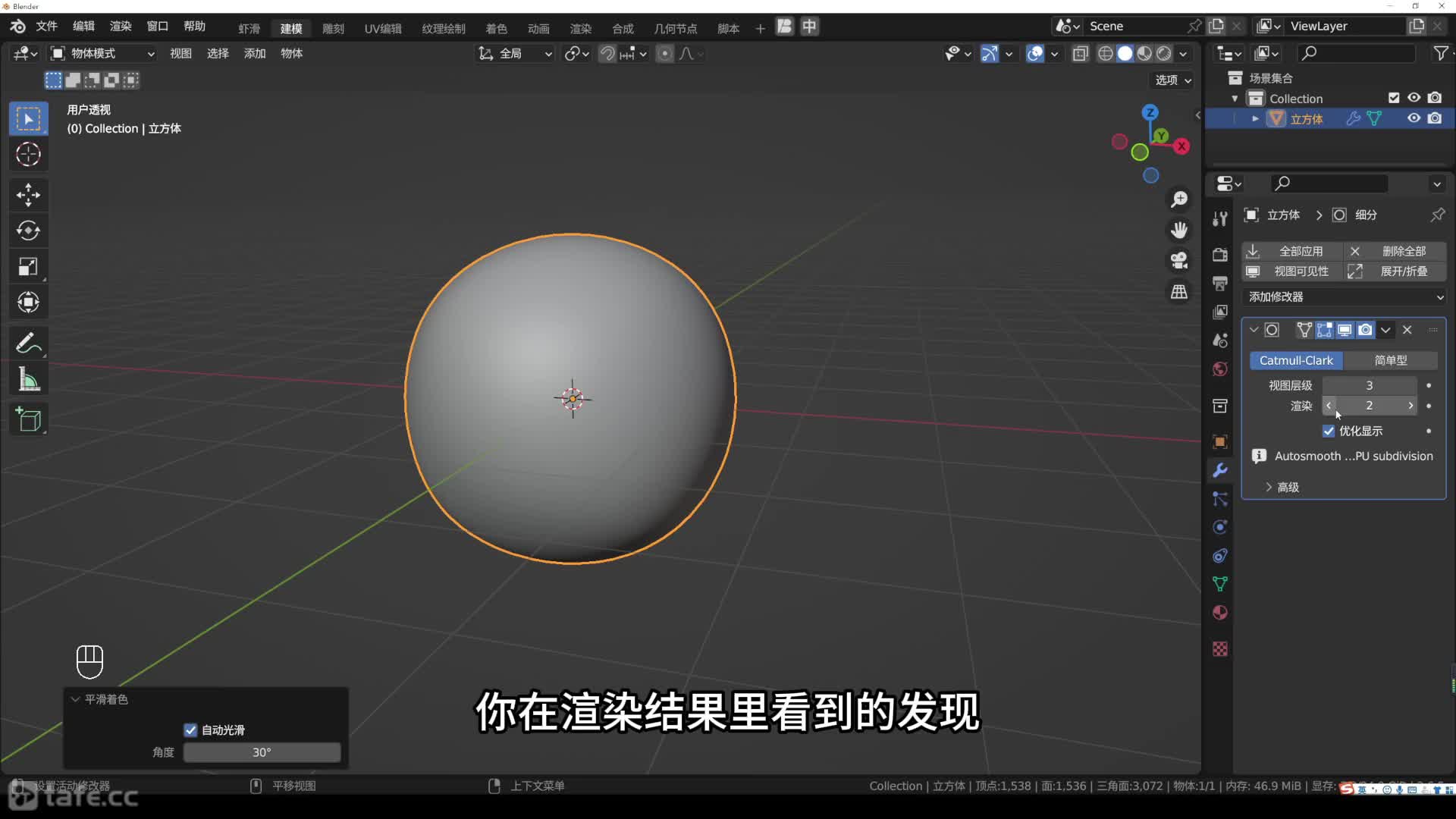
Task: Toggle X-ray display
Action: click(x=1081, y=54)
